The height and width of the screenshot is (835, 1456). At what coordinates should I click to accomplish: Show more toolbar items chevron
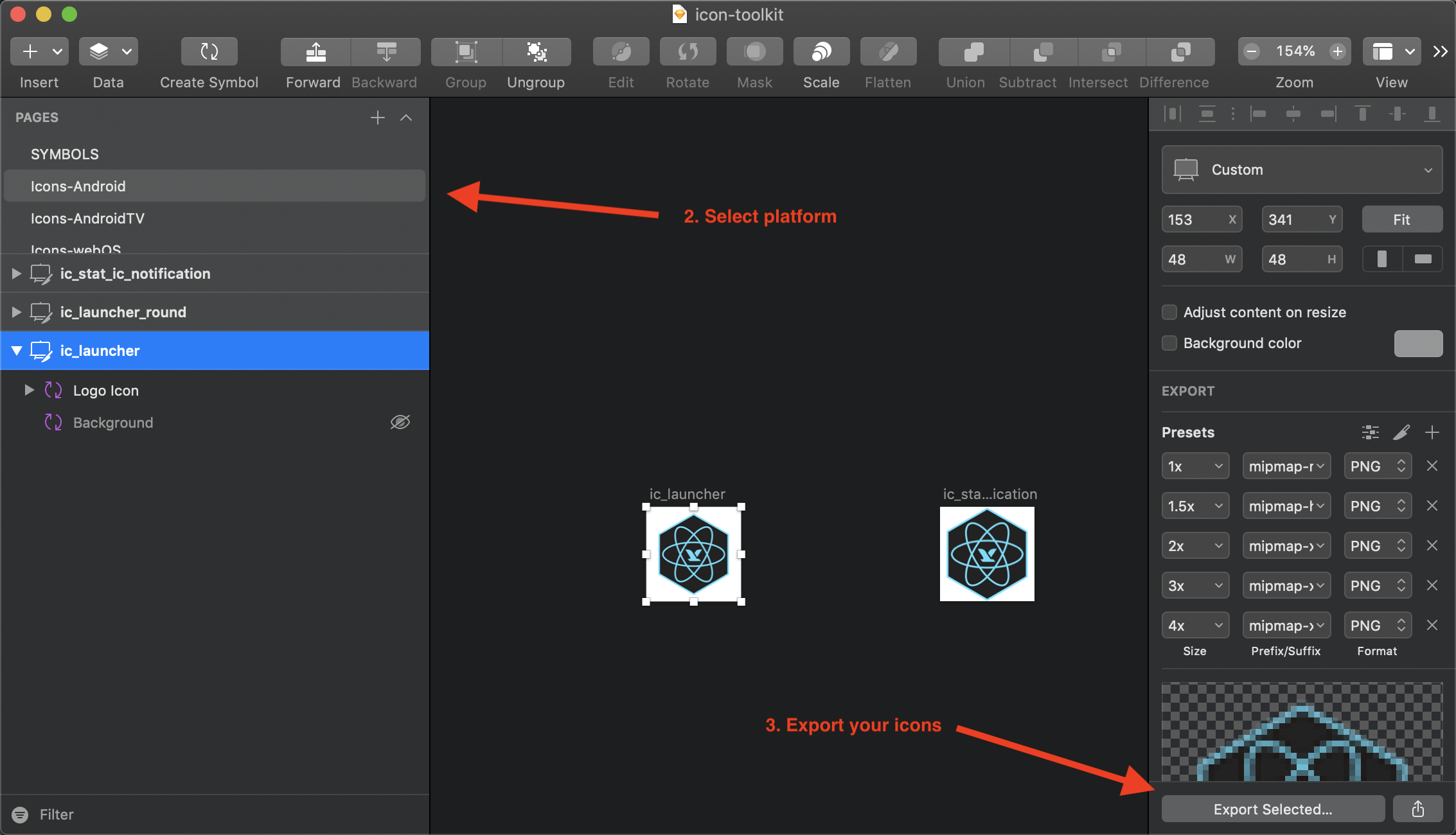(1440, 51)
